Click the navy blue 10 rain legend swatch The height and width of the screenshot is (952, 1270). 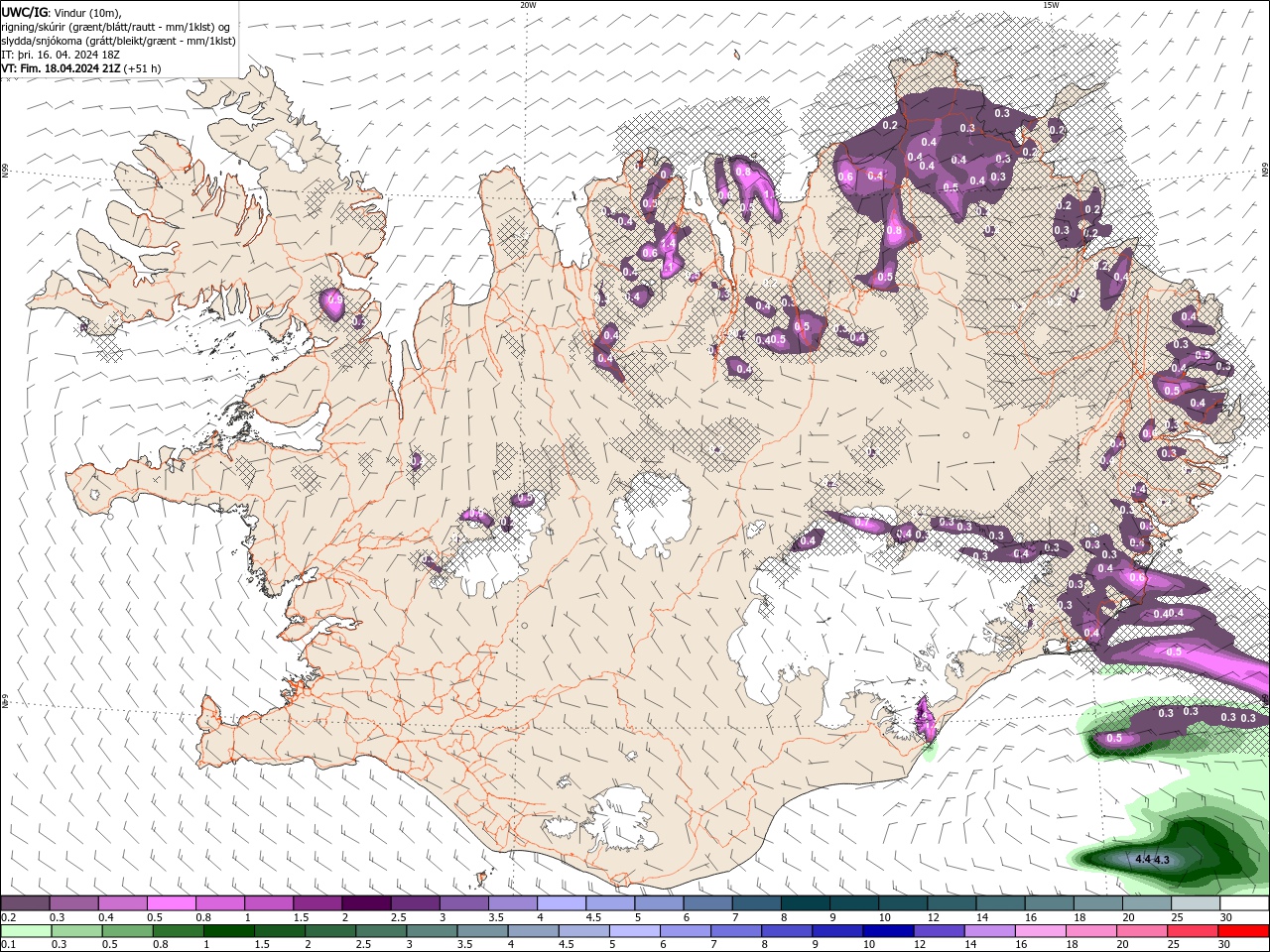[889, 931]
